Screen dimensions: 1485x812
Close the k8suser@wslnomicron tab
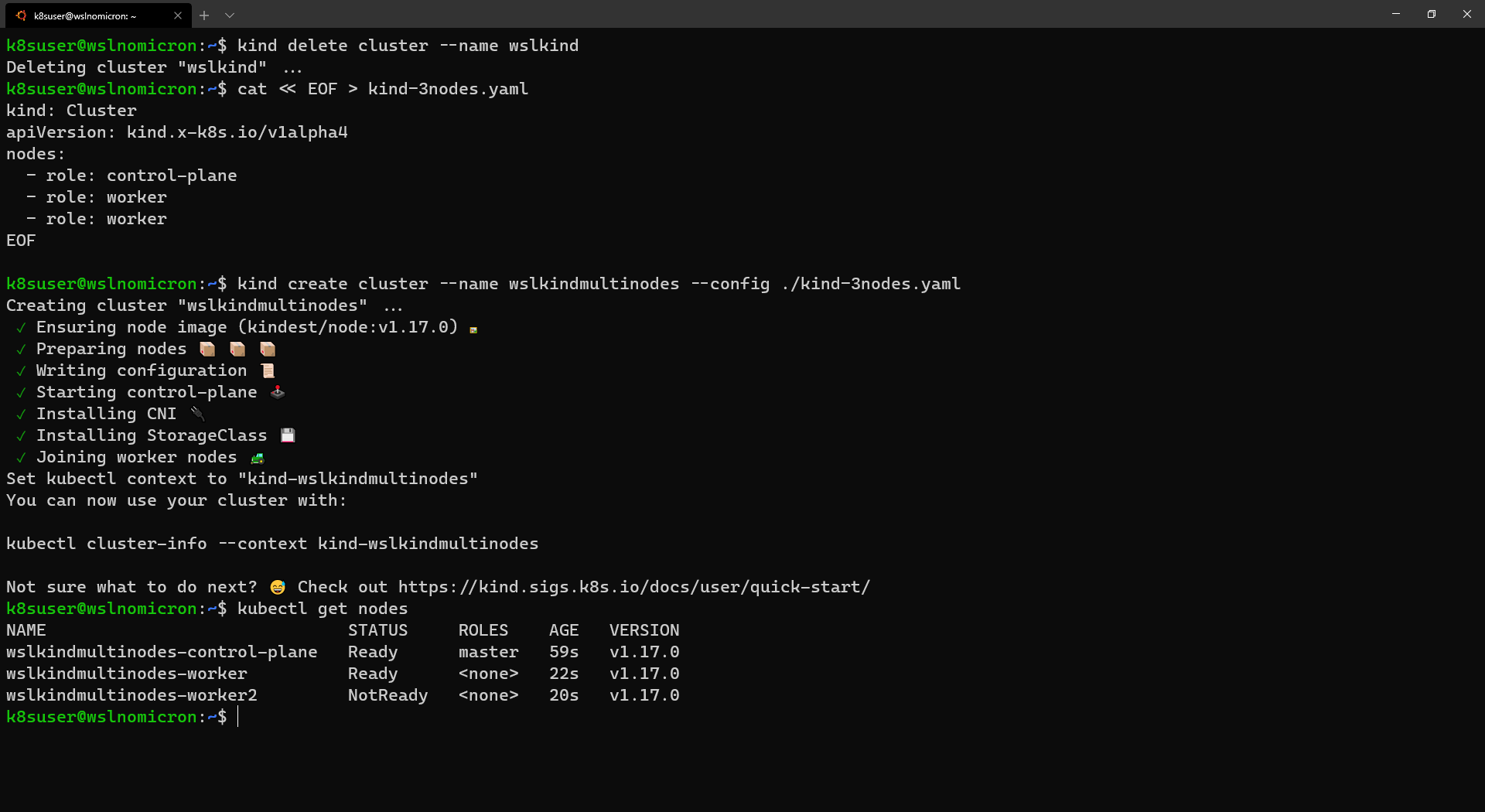coord(177,15)
